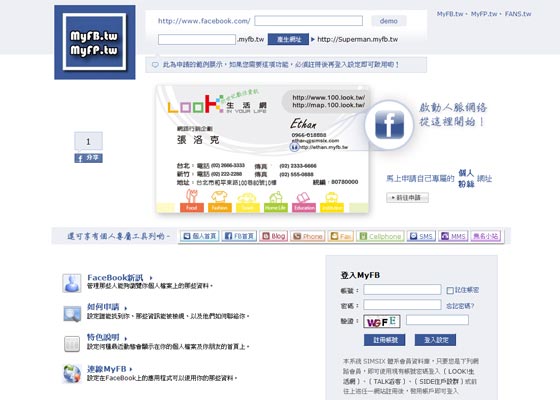Select the Cellphone tool button
Viewport: 560px width, 400px height.
pos(380,236)
